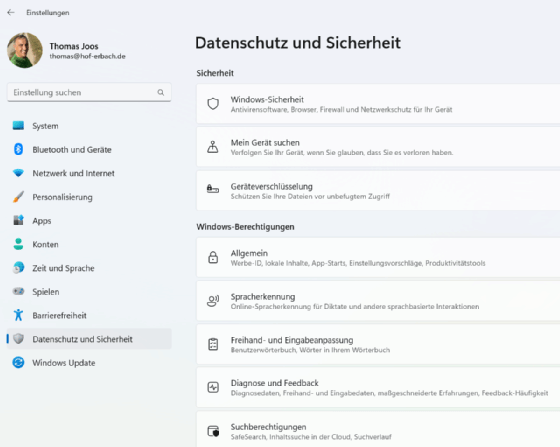The width and height of the screenshot is (560, 447).
Task: Select Zeit und Sprache label
Action: [63, 268]
